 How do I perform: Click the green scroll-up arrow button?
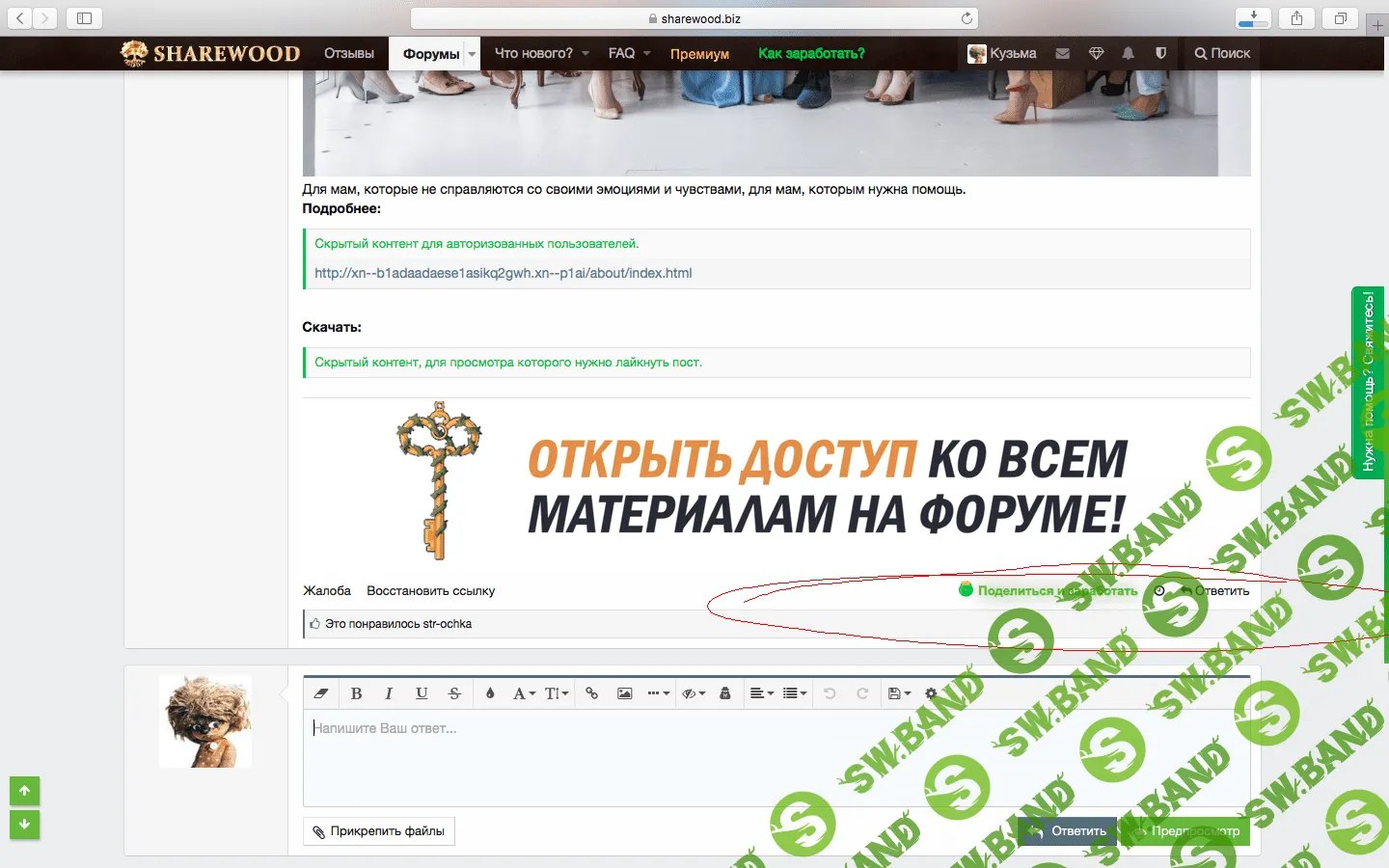point(25,791)
